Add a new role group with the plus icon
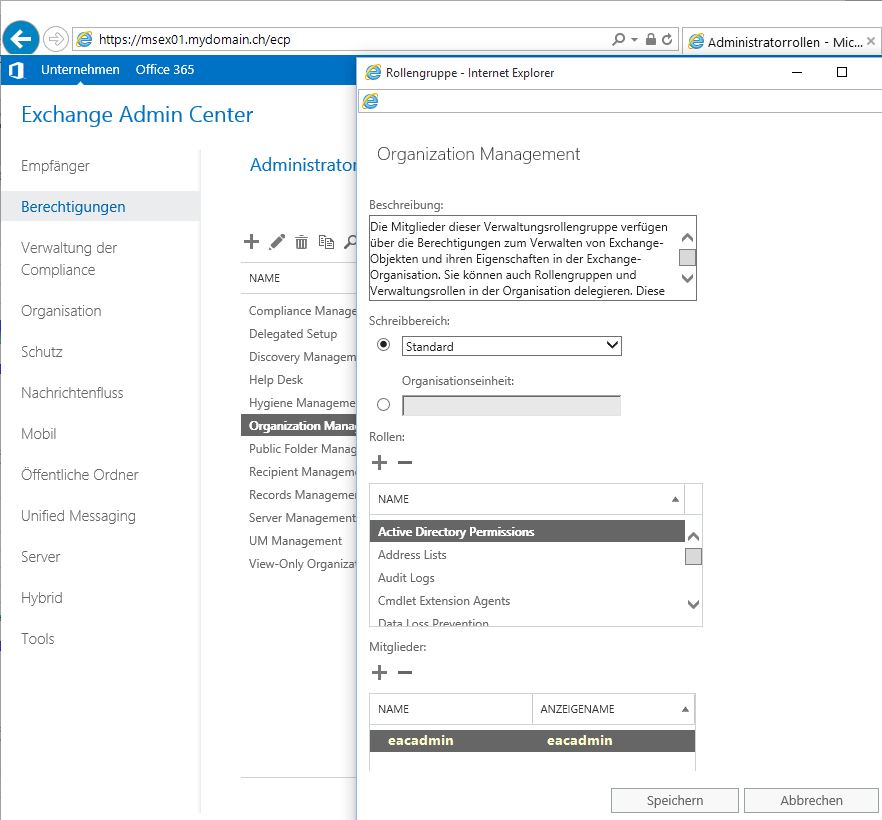Screen dimensions: 882x820 point(251,242)
